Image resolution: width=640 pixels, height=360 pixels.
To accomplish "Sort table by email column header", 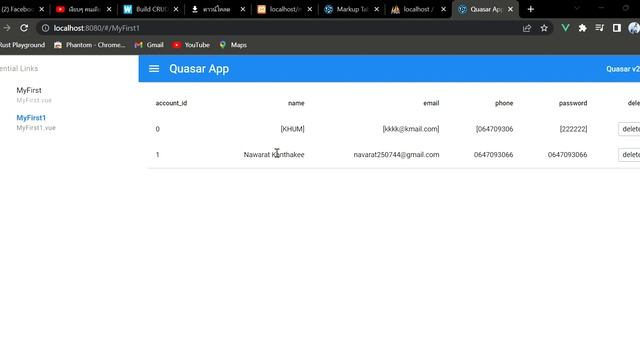I will click(431, 103).
